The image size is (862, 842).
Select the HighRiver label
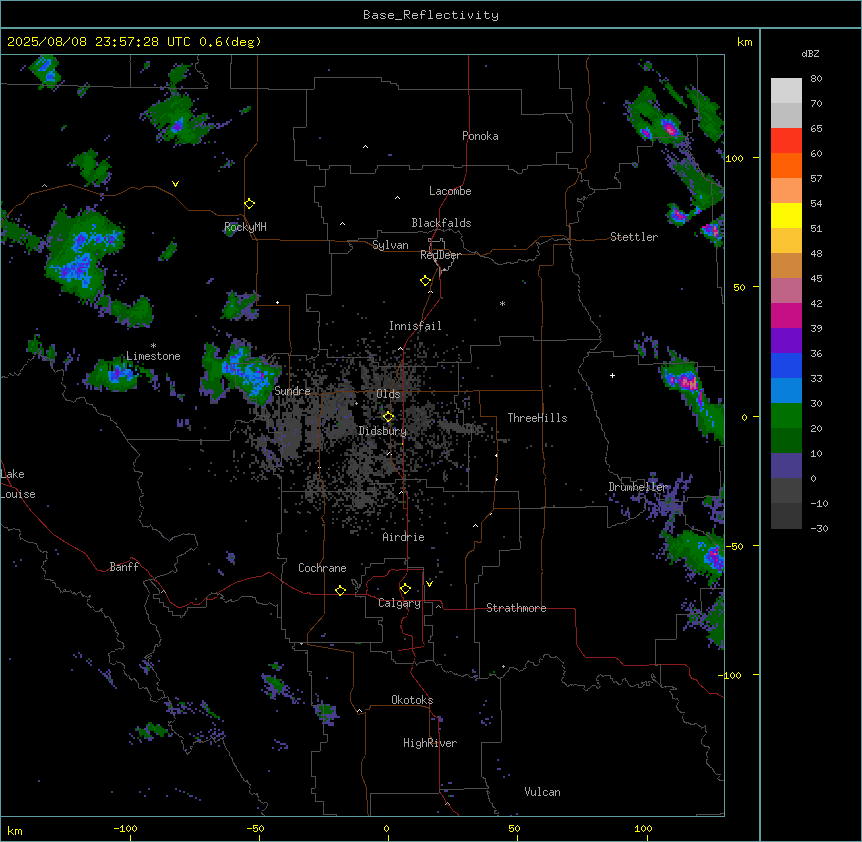430,743
